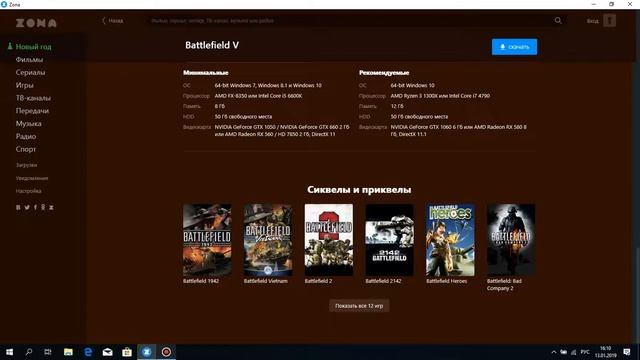Open the Twitter social link icon
Image resolution: width=640 pixels, height=360 pixels.
[27, 207]
